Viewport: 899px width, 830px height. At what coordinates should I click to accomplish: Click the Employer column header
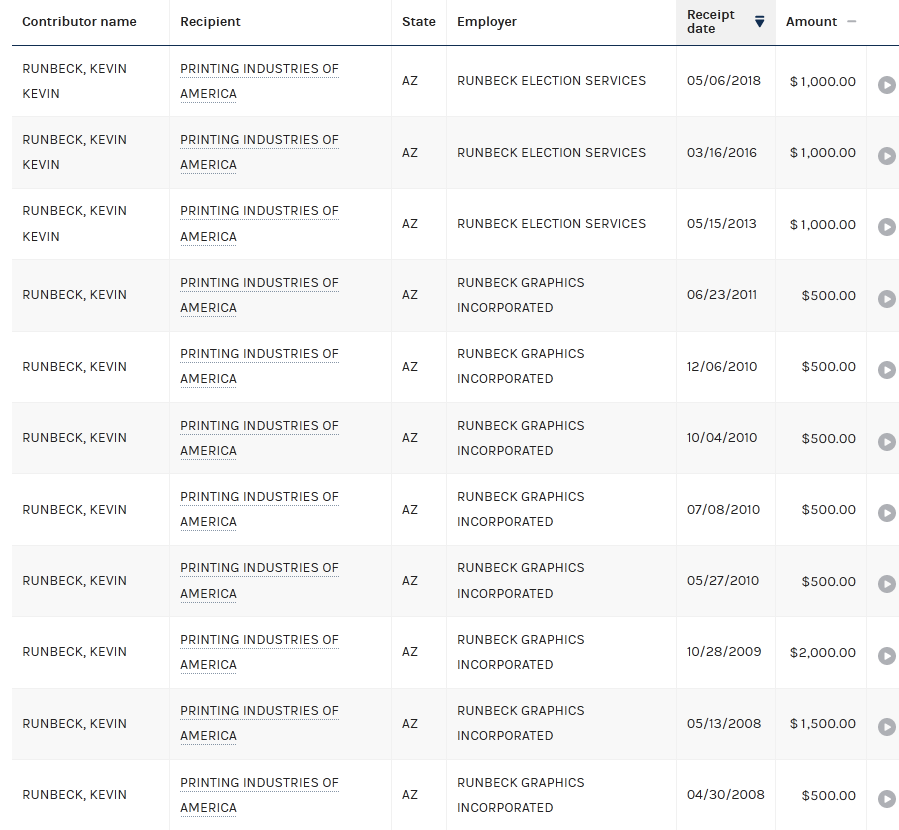[x=487, y=22]
